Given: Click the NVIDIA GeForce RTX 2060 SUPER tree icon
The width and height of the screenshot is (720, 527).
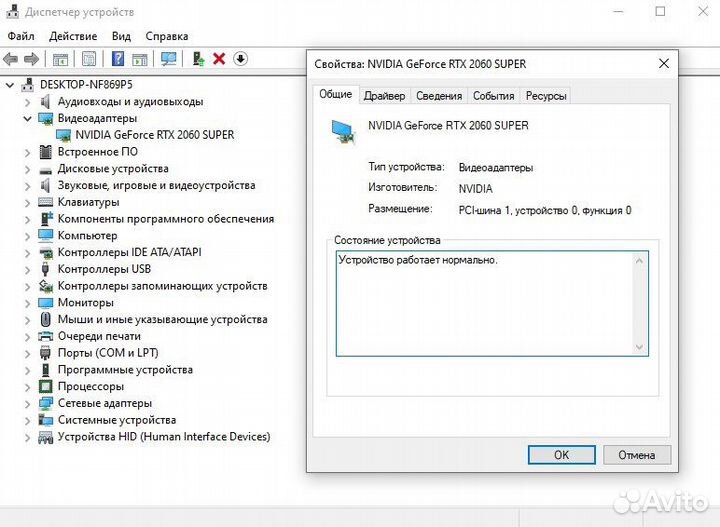Looking at the screenshot, I should pyautogui.click(x=63, y=135).
